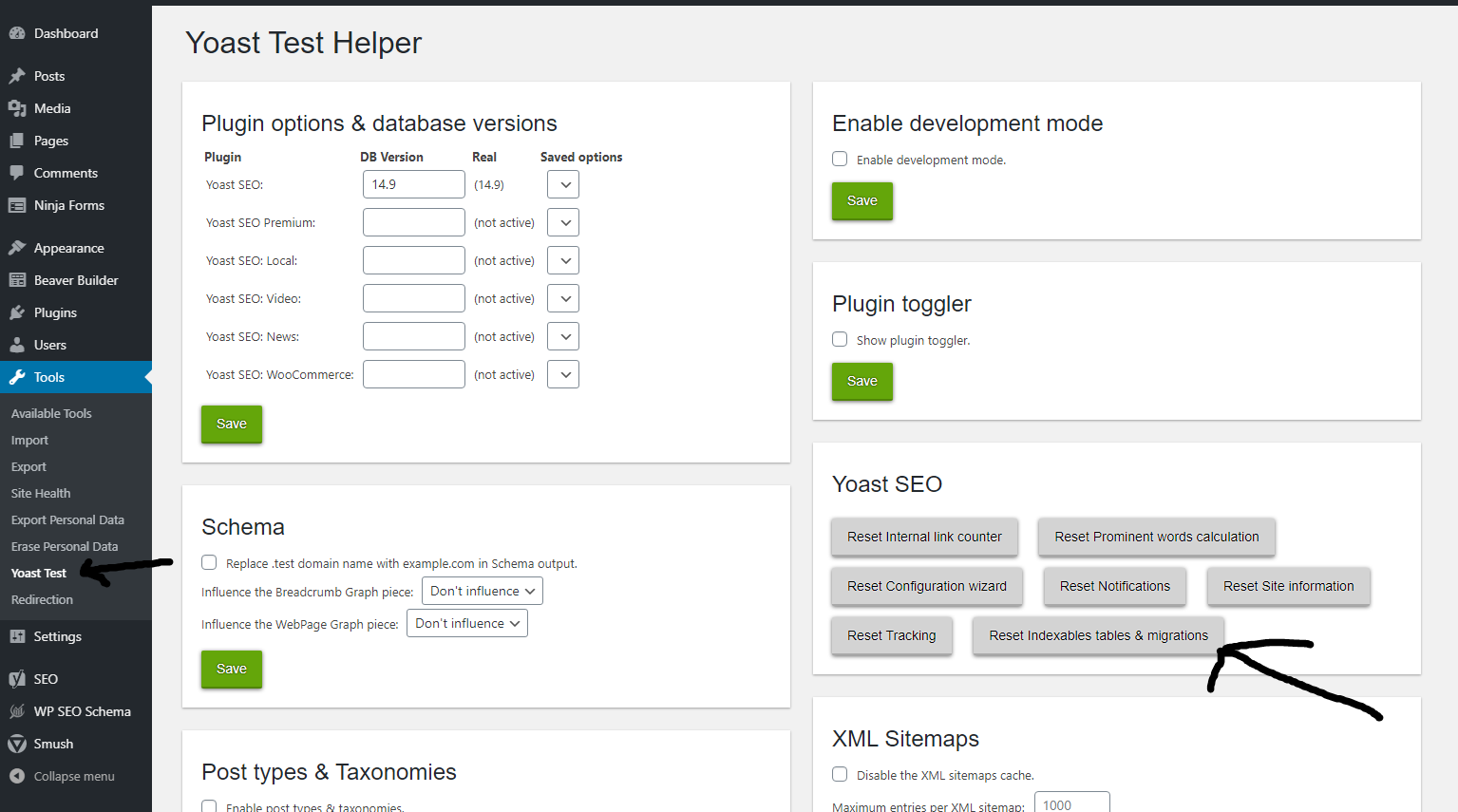Click the Beaver Builder sidebar icon

coord(17,280)
